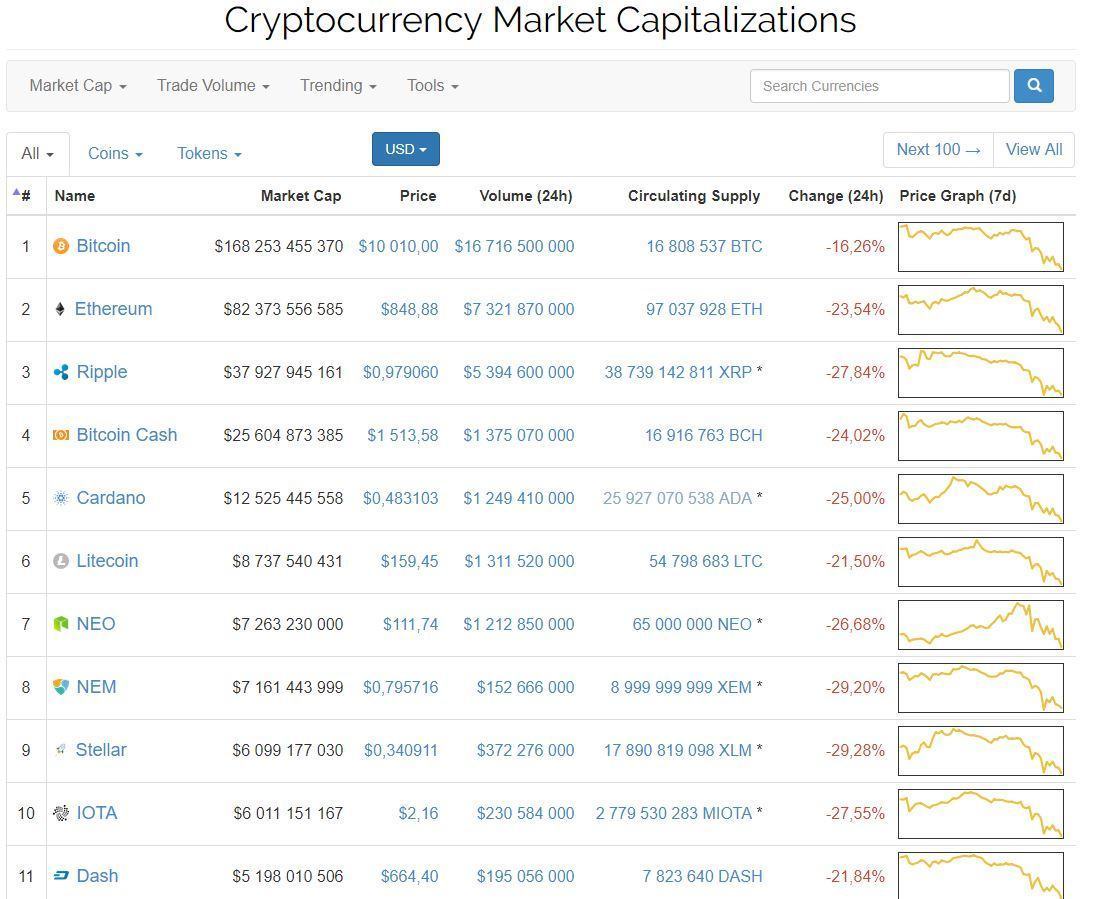Click the Cardano logo icon
This screenshot has width=1115, height=899.
(61, 498)
